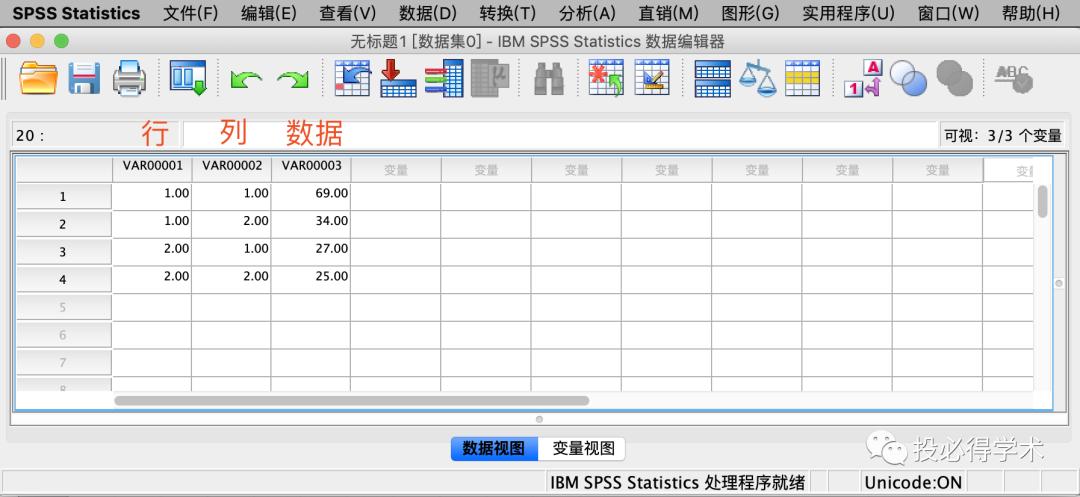The width and height of the screenshot is (1080, 497).
Task: Click VAR00001 cell in row 1
Action: point(152,196)
